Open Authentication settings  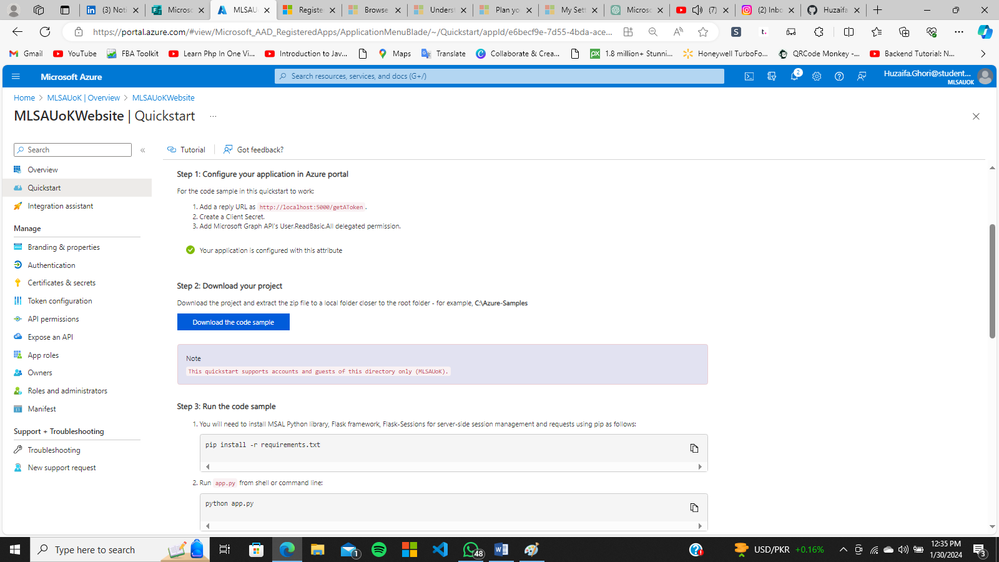(51, 265)
